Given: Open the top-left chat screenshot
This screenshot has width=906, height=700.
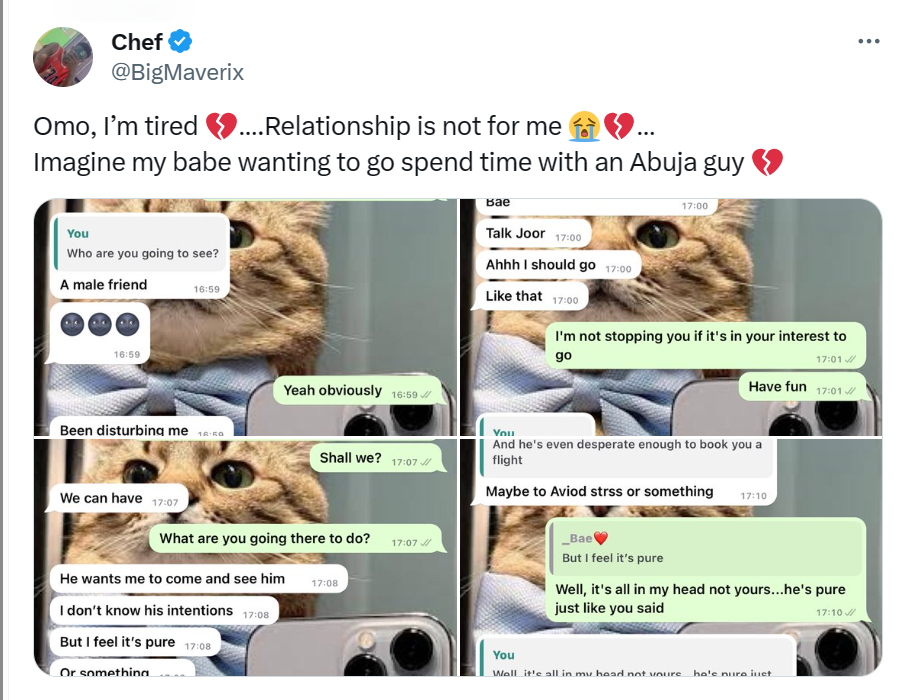Looking at the screenshot, I should pos(244,317).
